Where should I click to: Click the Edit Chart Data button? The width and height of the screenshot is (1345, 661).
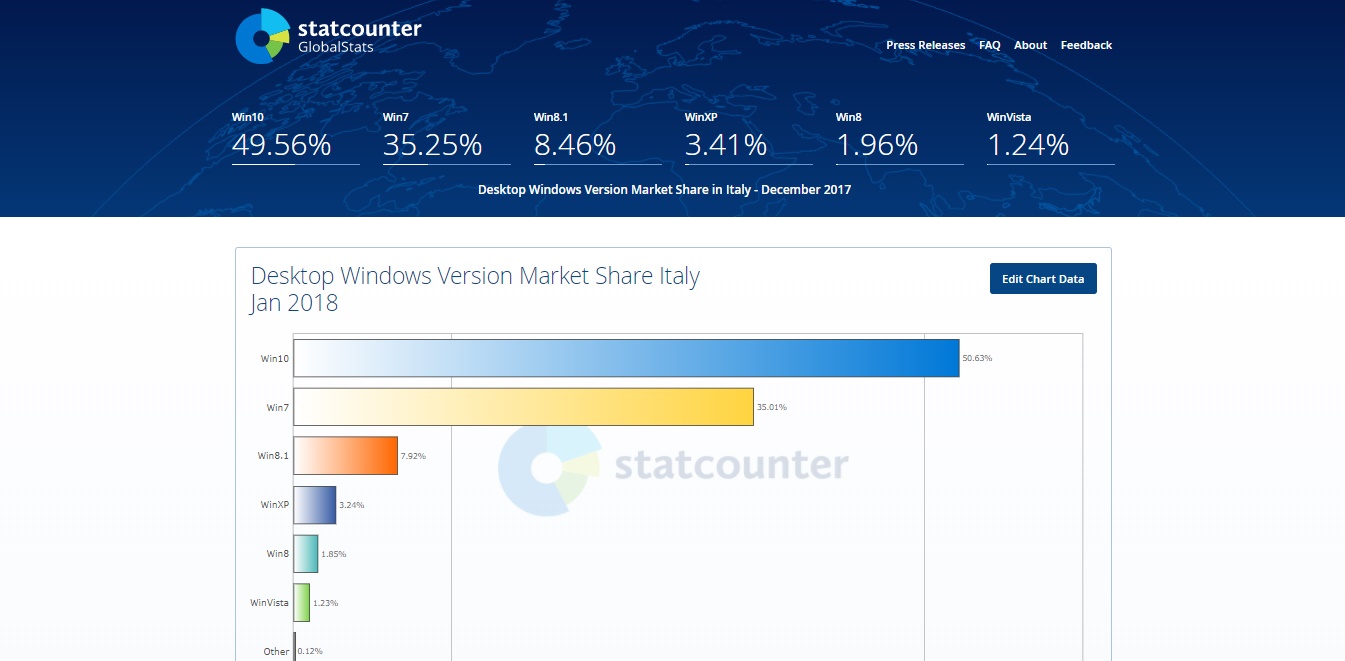(1043, 279)
